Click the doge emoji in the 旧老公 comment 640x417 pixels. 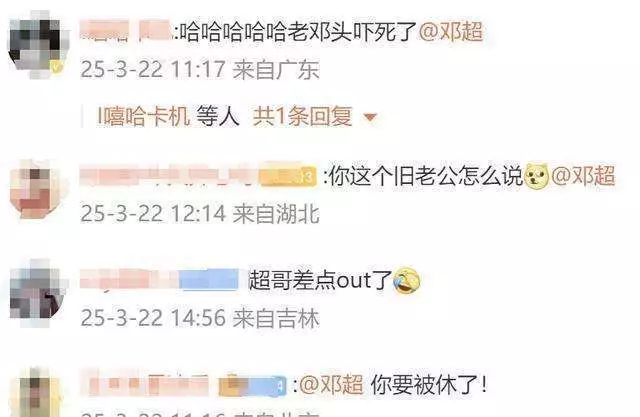536,176
